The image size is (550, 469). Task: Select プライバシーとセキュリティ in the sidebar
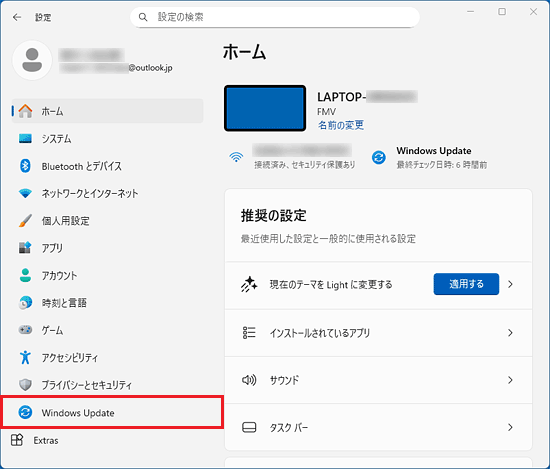coord(87,385)
